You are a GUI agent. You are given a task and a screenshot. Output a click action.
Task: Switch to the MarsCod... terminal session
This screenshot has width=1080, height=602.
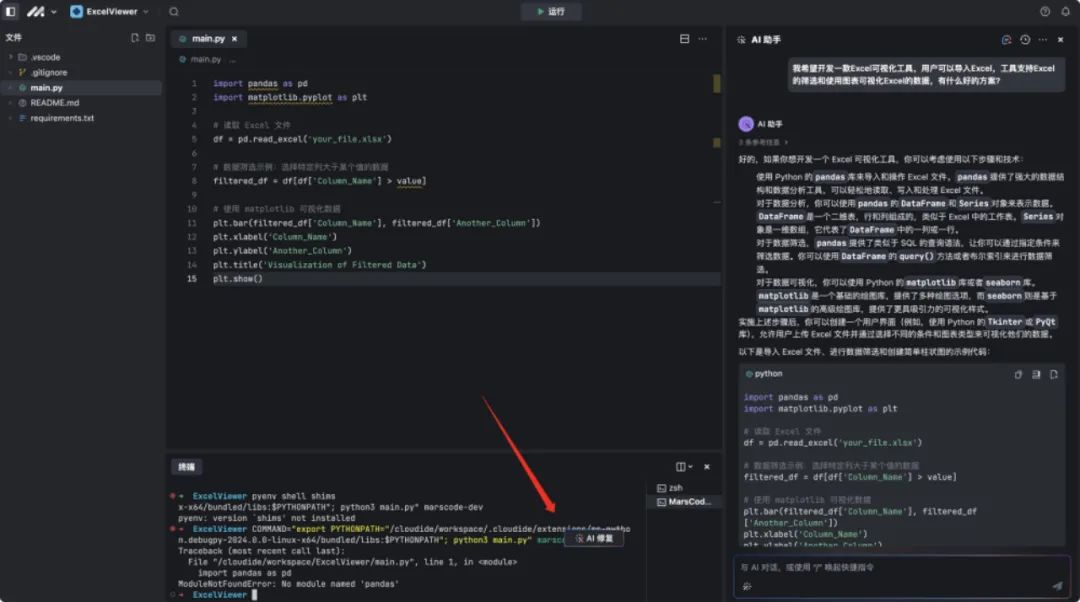(x=683, y=501)
